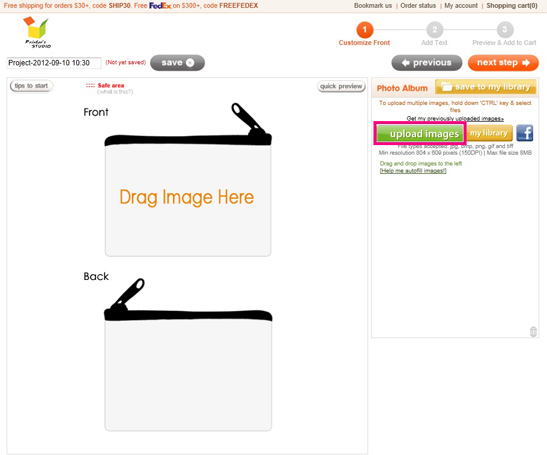Click the green upload images button
Viewport: 547px width, 455px height.
(x=420, y=133)
